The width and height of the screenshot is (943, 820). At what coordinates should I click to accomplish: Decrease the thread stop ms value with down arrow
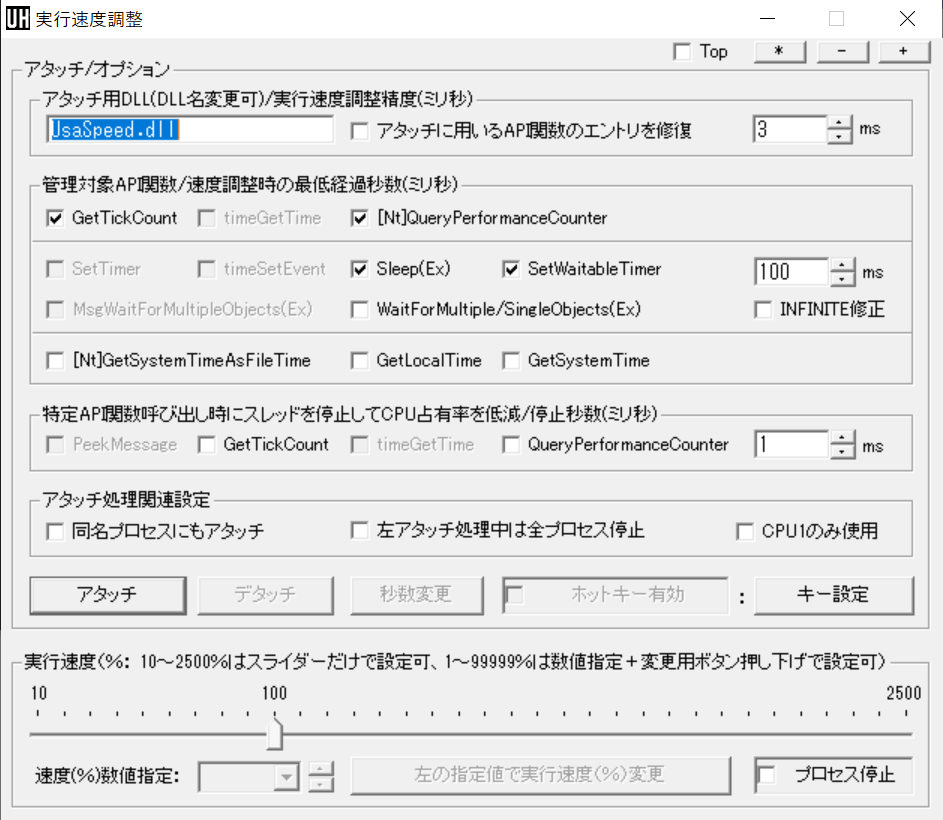point(843,452)
